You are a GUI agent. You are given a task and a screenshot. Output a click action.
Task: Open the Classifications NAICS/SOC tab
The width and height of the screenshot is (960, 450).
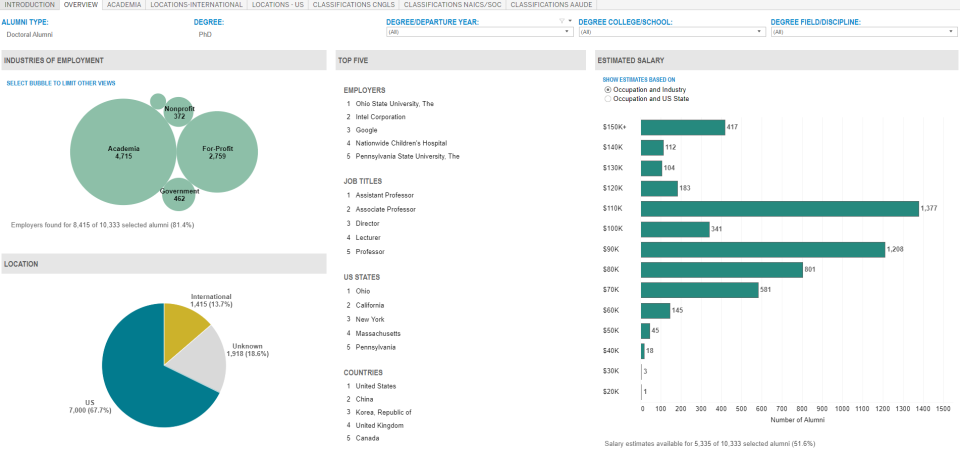pos(452,4)
